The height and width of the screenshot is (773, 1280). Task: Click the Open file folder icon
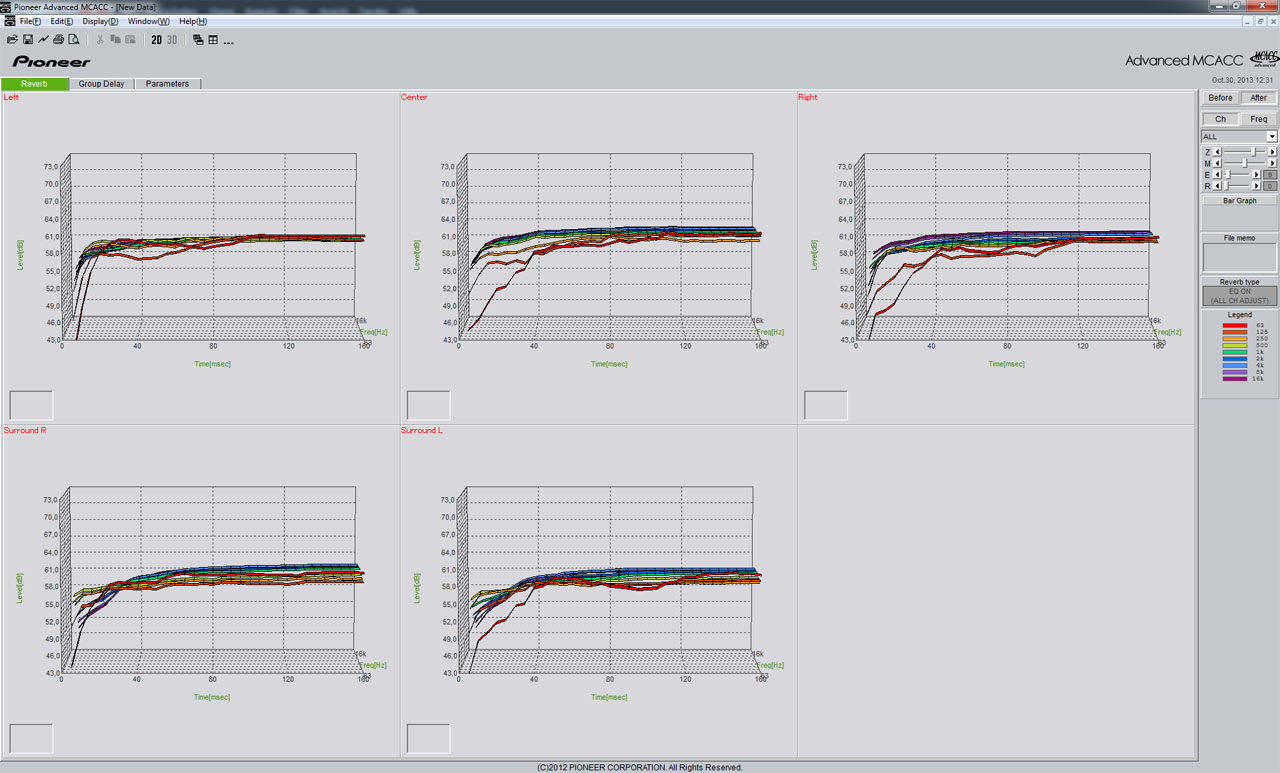[12, 40]
